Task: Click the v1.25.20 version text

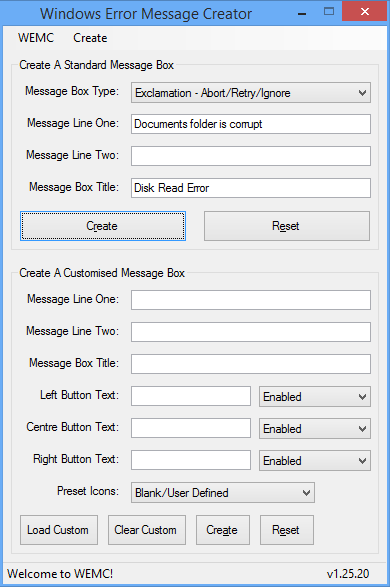Action: pos(348,574)
